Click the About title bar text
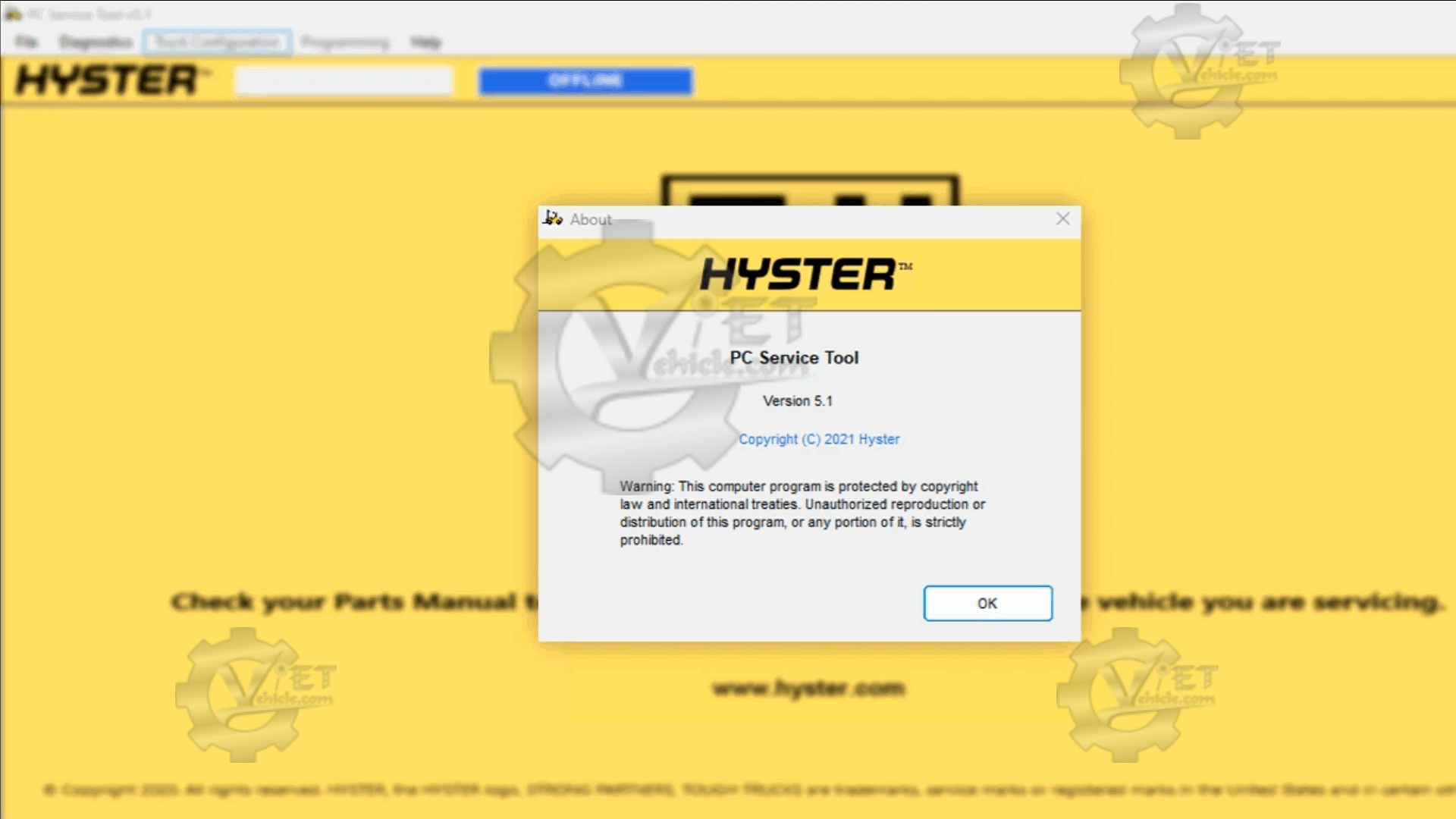The image size is (1456, 819). click(x=591, y=219)
